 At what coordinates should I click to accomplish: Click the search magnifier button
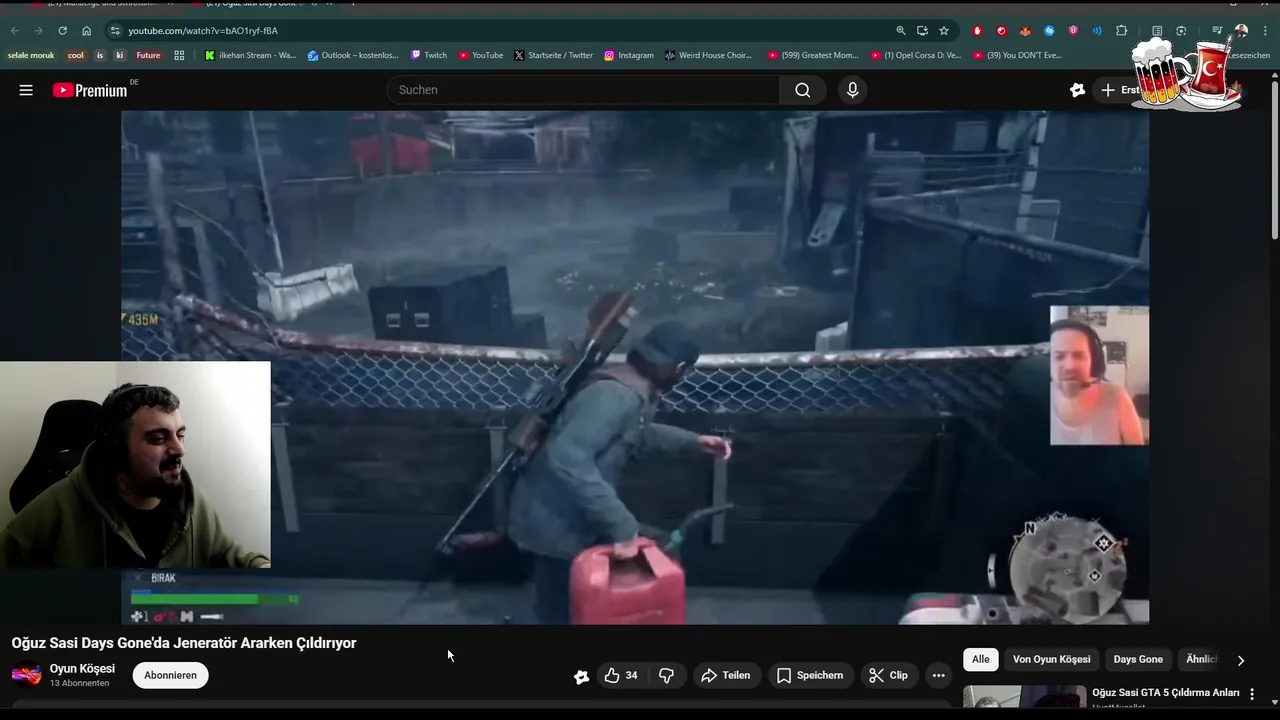pyautogui.click(x=802, y=90)
